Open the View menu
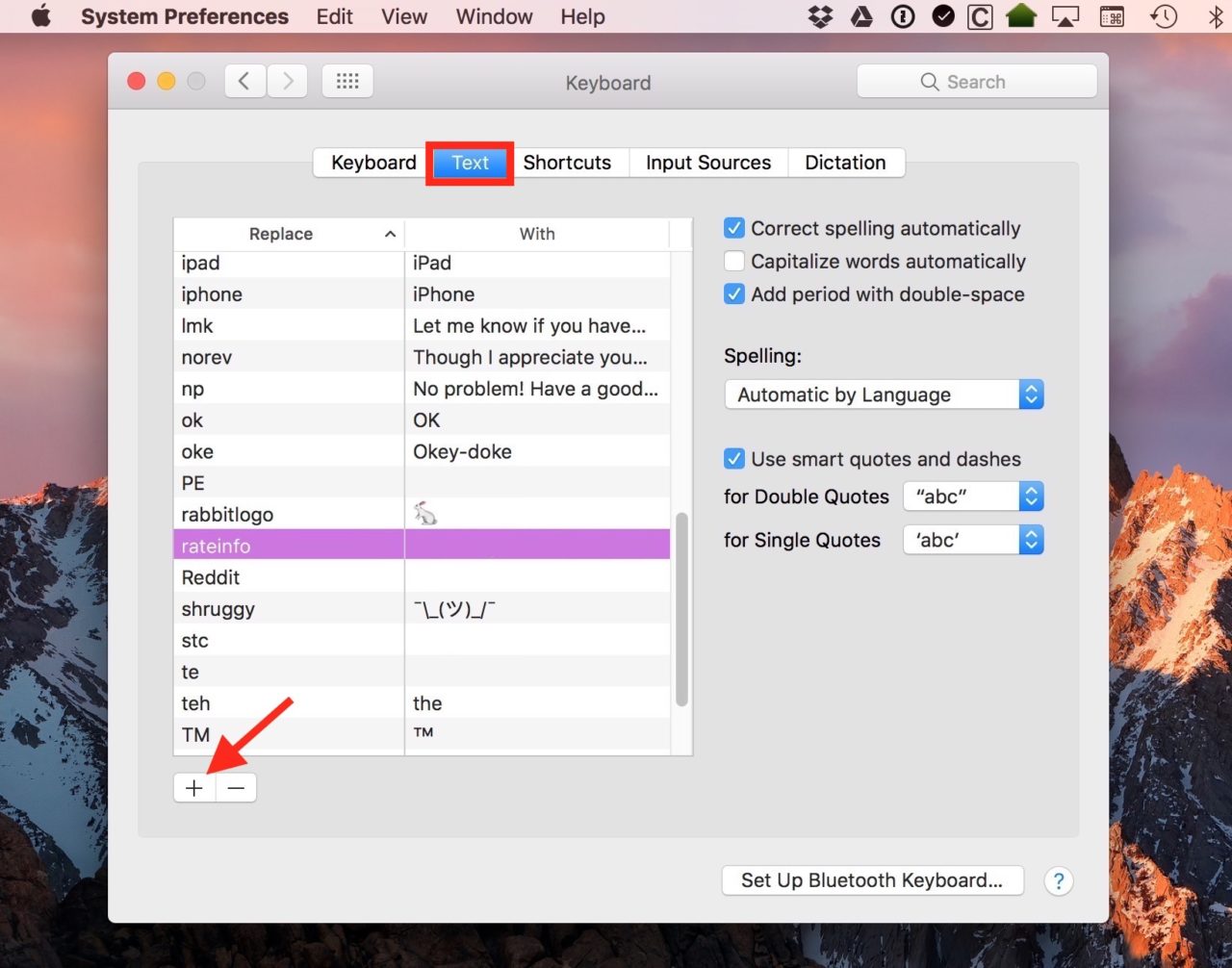Screen dimensions: 1232x968 (404, 16)
